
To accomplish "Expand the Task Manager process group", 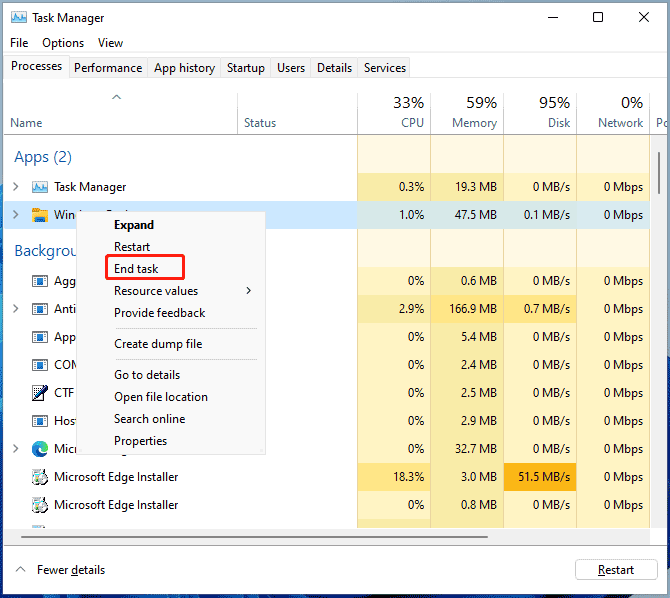I will (x=16, y=187).
